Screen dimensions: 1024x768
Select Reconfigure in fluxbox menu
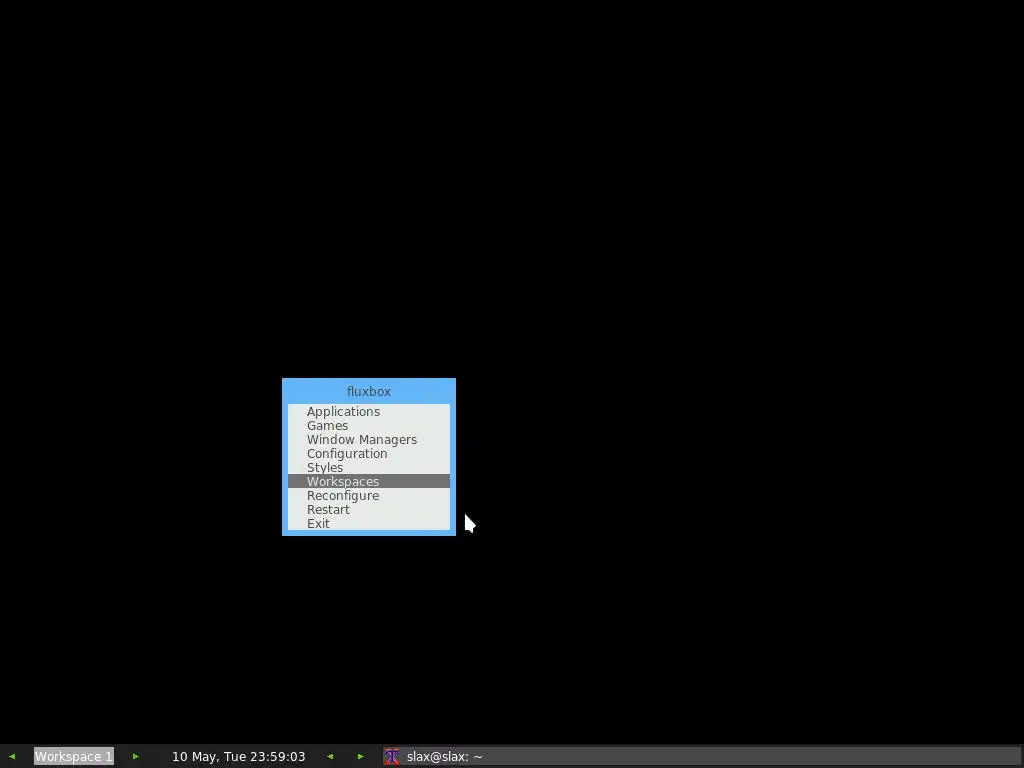tap(368, 496)
